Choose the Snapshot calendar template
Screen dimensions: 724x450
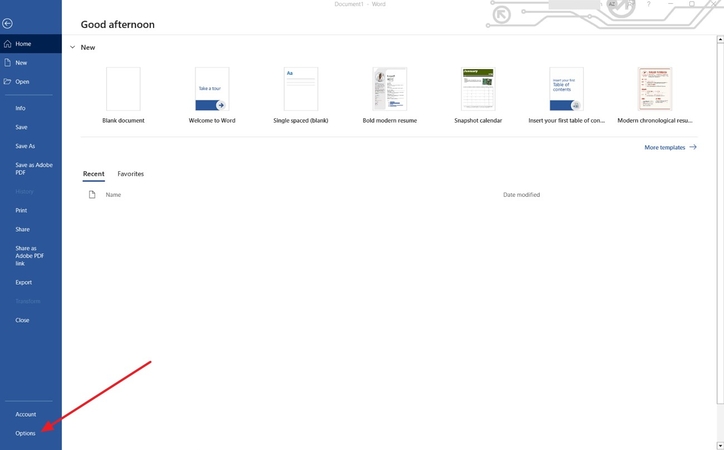[478, 95]
